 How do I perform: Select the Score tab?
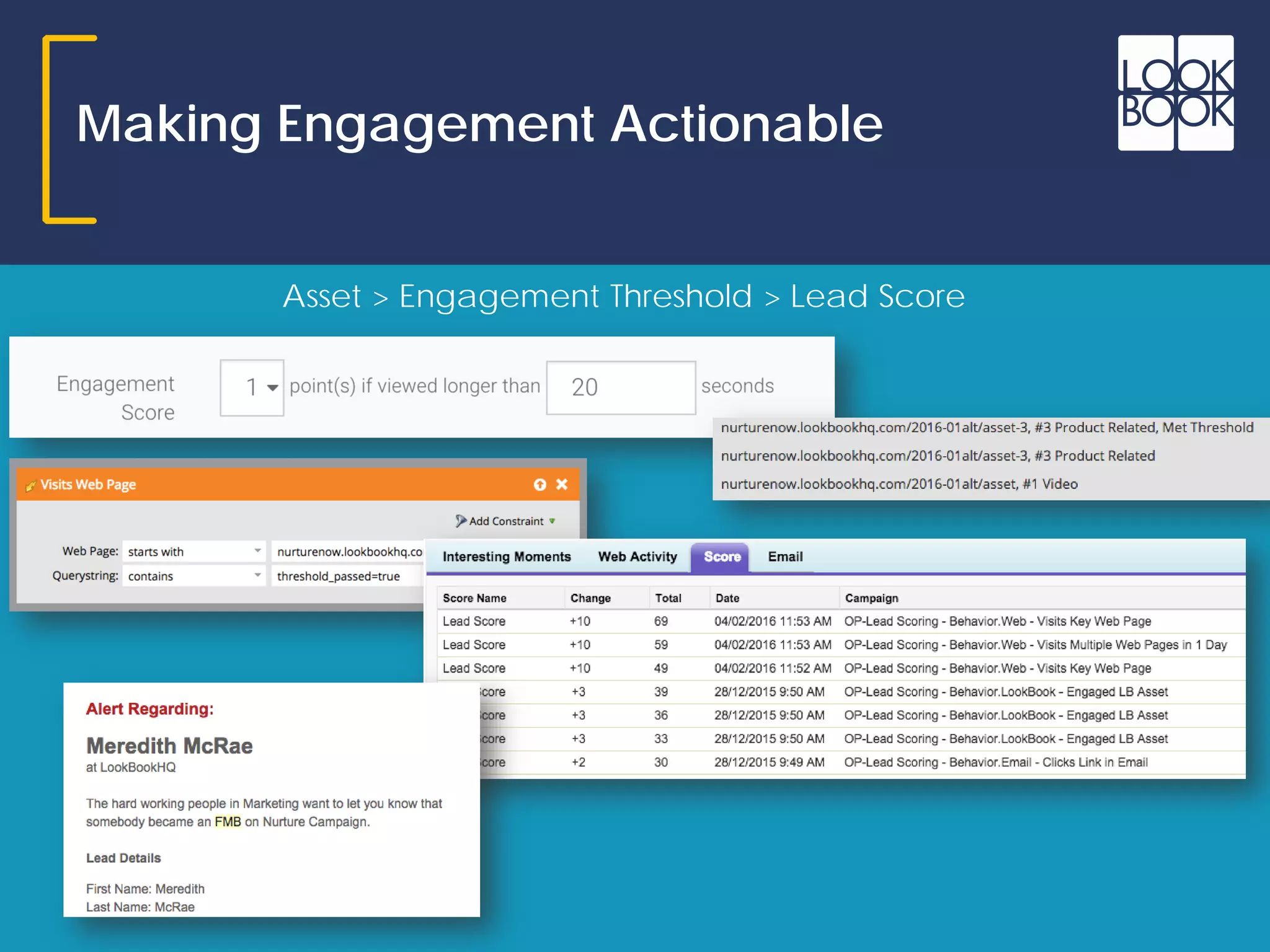click(721, 557)
